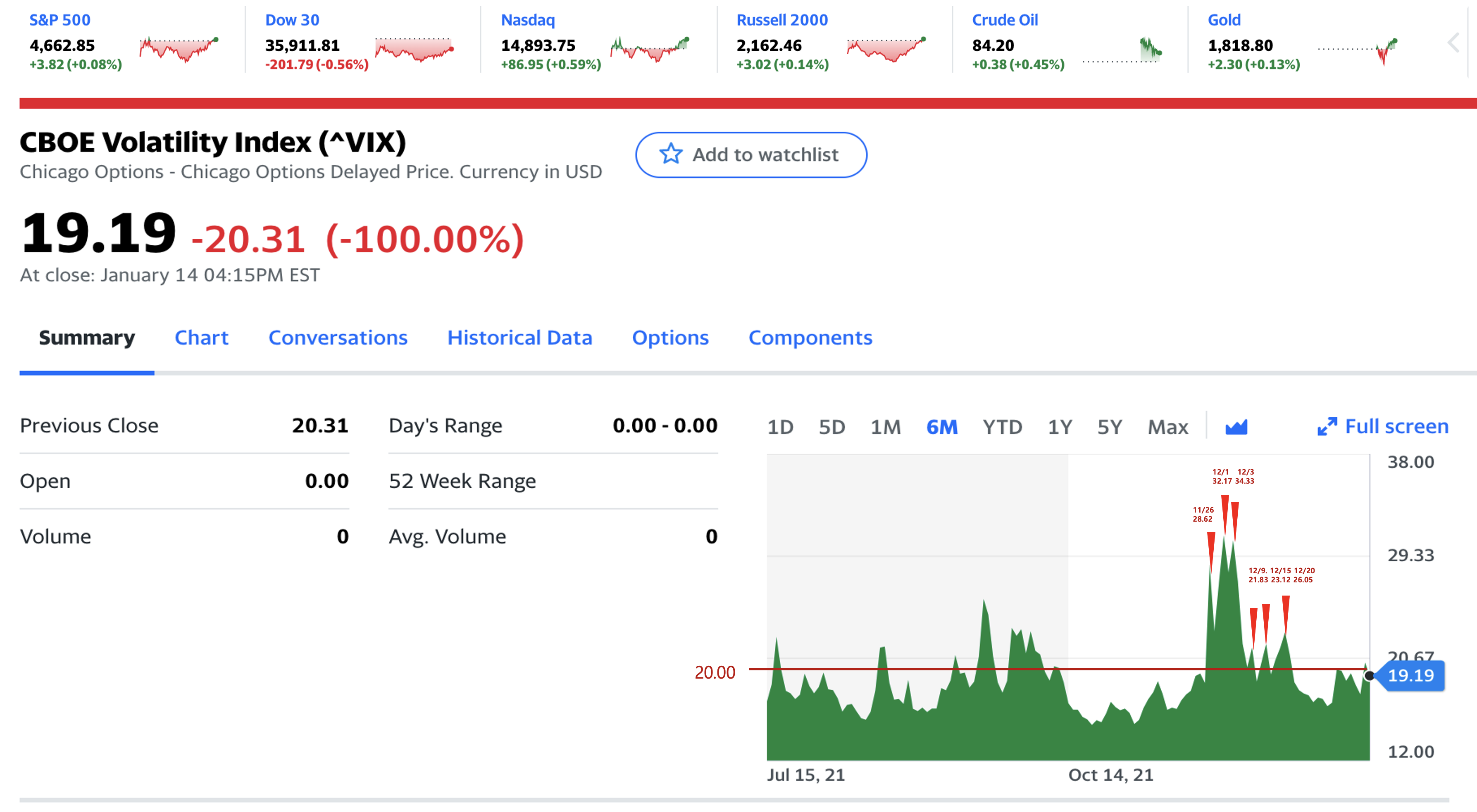1477x812 pixels.
Task: Click the Dow 30 mini chart
Action: (414, 49)
